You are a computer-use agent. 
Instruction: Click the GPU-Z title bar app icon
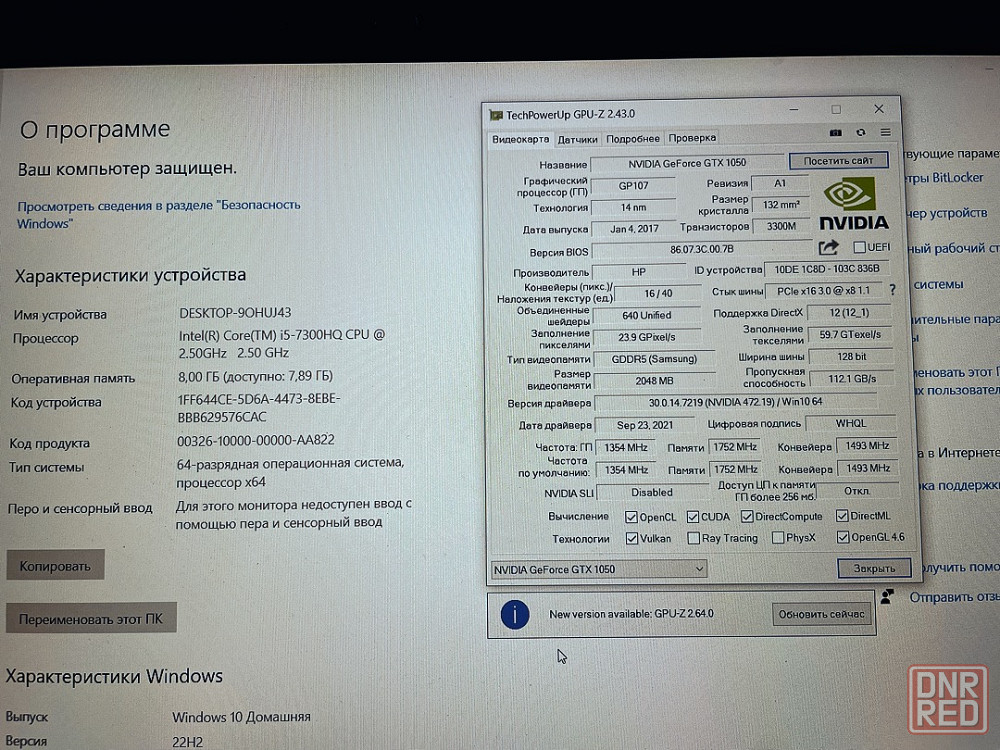tap(496, 115)
